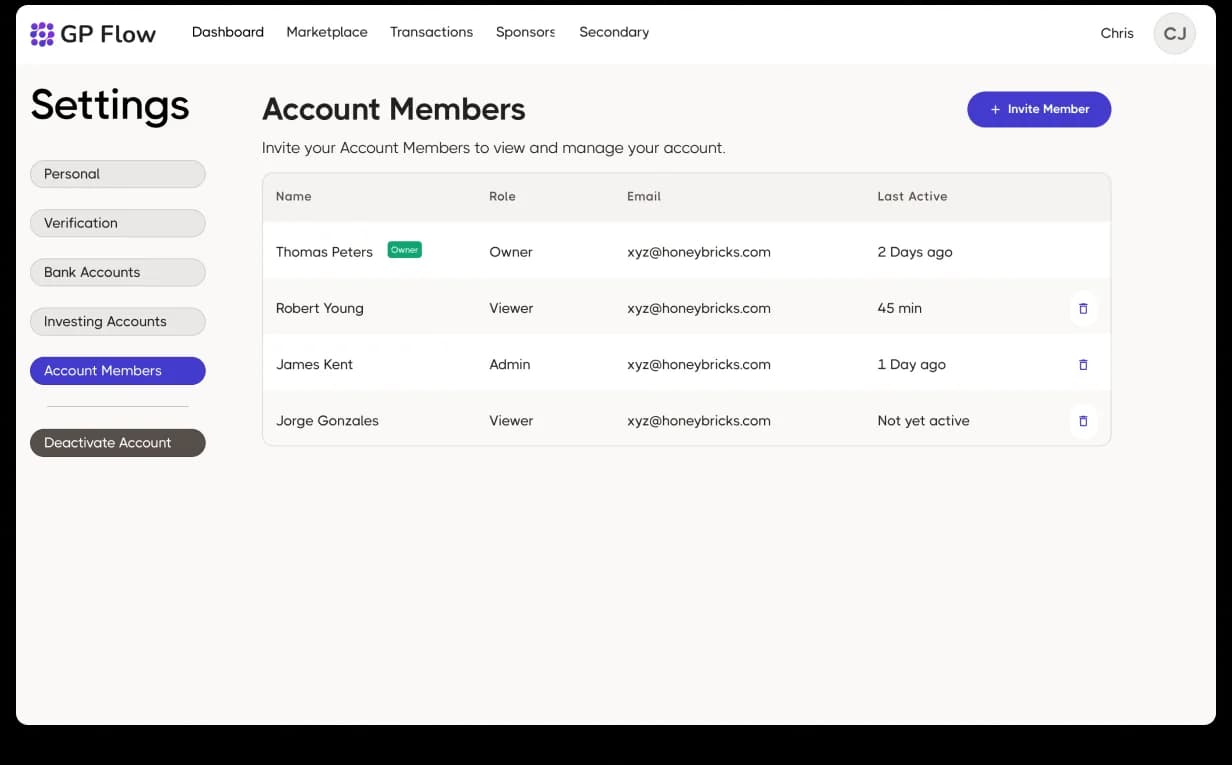Select the Thomas Peters name cell
This screenshot has height=765, width=1232.
(324, 252)
